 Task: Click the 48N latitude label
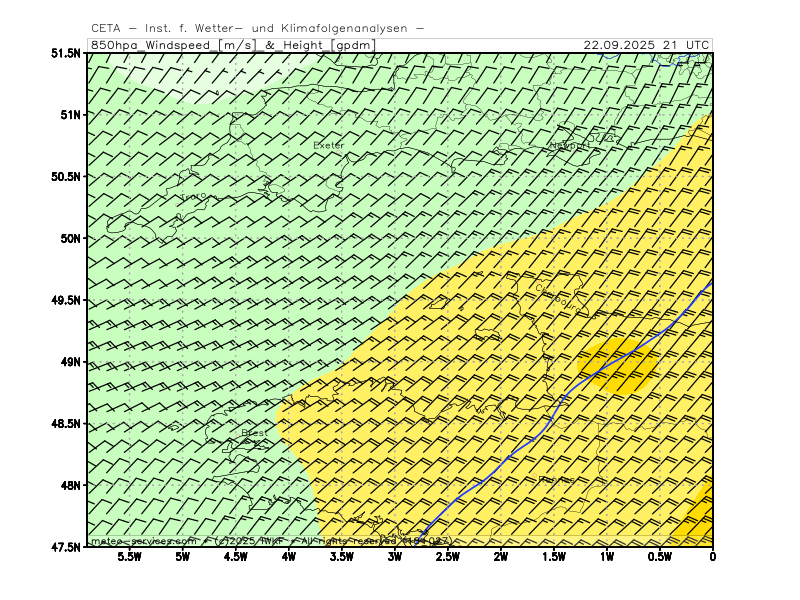click(70, 485)
